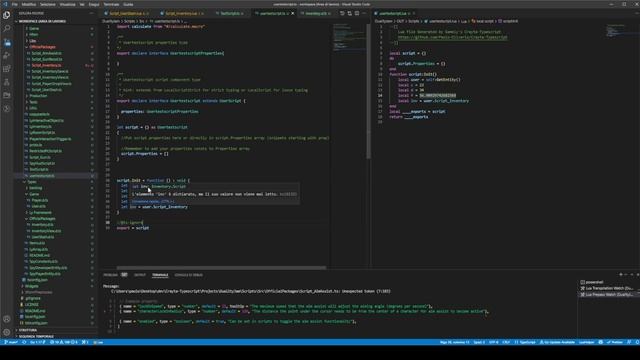
Task: Open github link in Lua file comment
Action: pos(453,37)
